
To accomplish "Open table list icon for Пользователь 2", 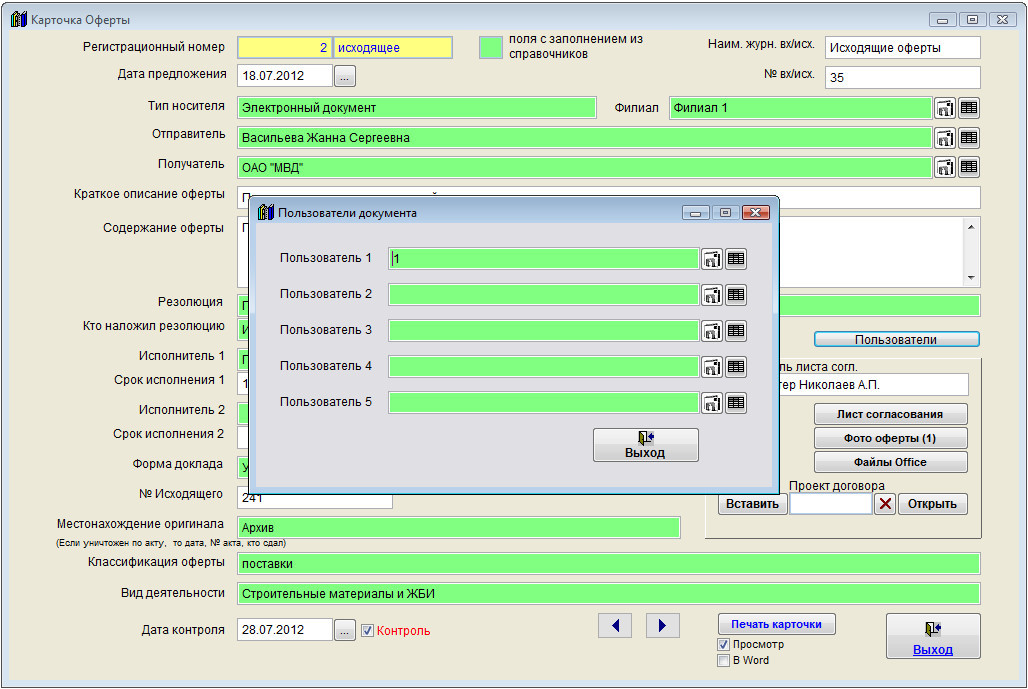I will pos(736,295).
